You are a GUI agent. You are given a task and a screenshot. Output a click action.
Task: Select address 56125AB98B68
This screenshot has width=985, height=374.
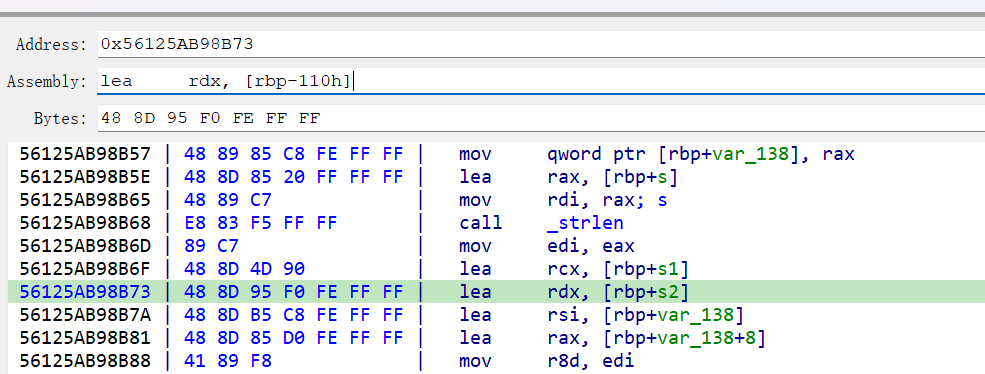tap(85, 223)
